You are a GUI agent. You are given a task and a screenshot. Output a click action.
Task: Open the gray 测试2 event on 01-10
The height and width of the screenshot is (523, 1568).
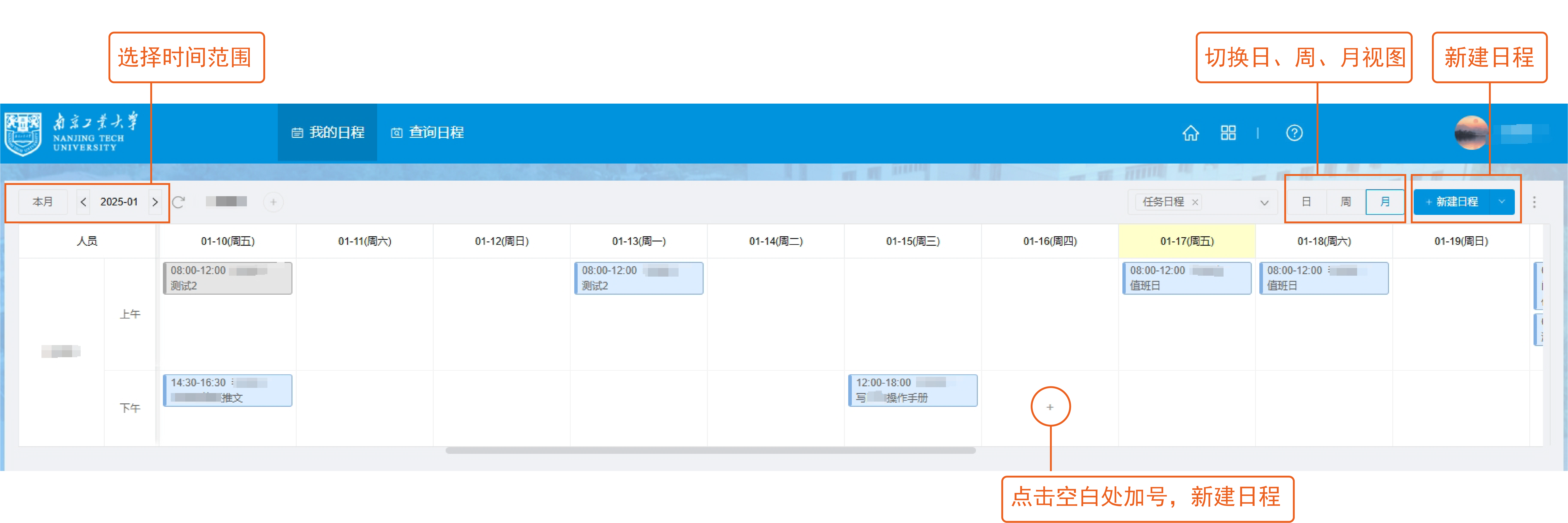(228, 278)
